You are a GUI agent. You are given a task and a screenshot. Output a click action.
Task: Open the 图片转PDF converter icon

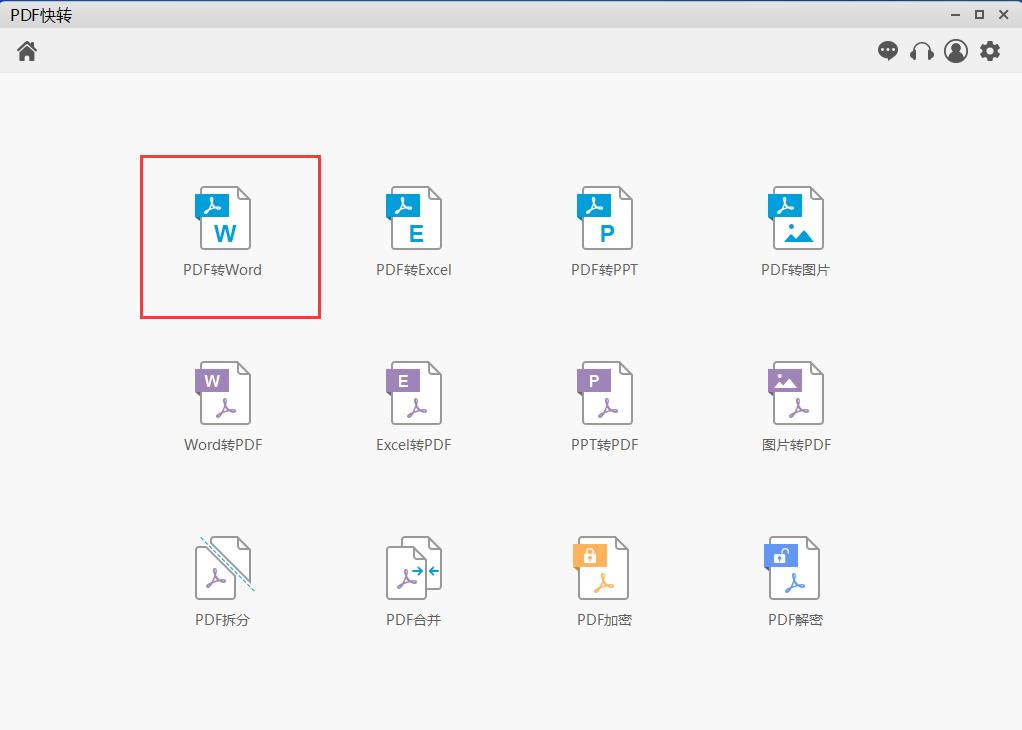point(796,393)
